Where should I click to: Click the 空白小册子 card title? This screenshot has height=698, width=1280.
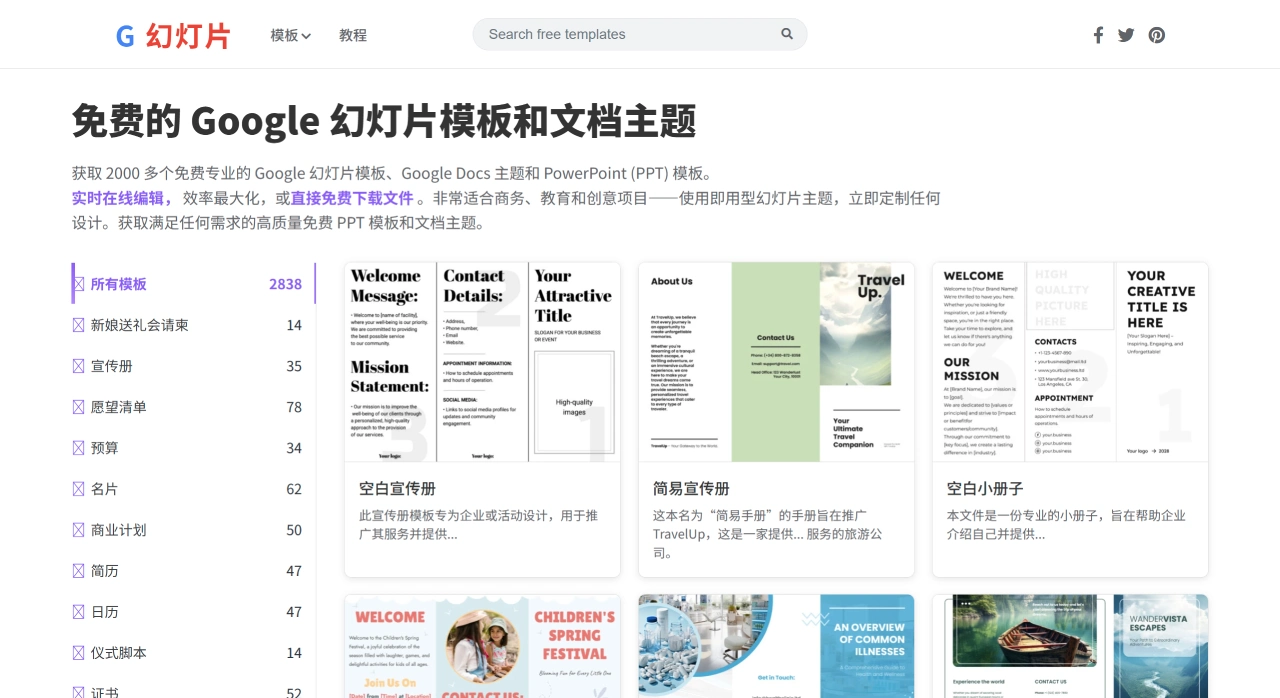tap(985, 489)
